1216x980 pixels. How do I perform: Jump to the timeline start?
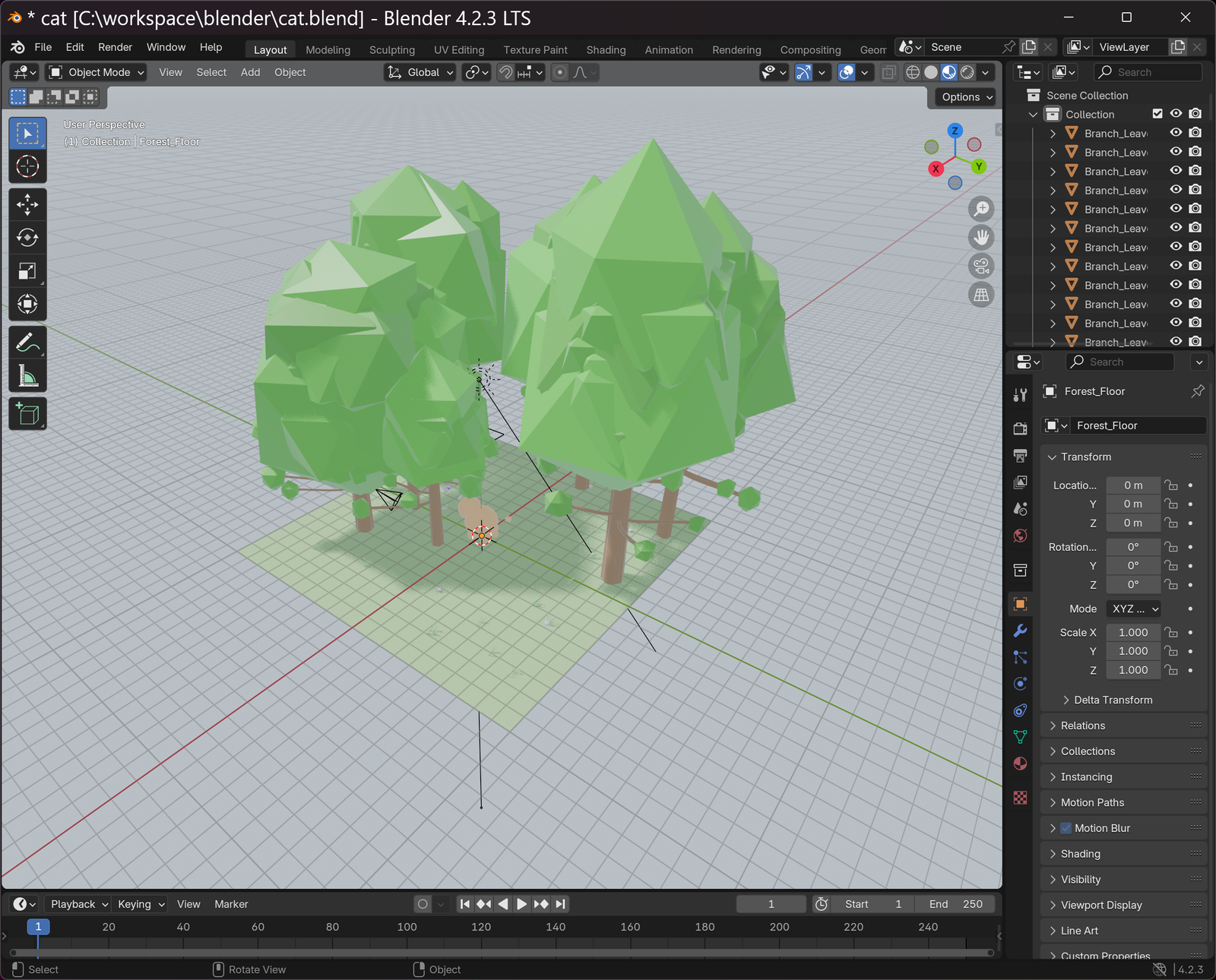tap(464, 904)
